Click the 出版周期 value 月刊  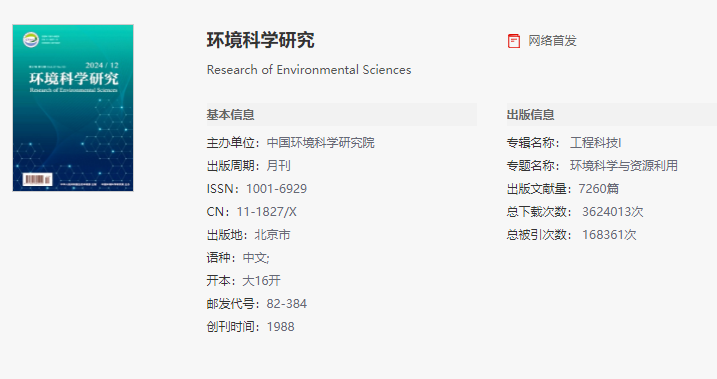[278, 165]
